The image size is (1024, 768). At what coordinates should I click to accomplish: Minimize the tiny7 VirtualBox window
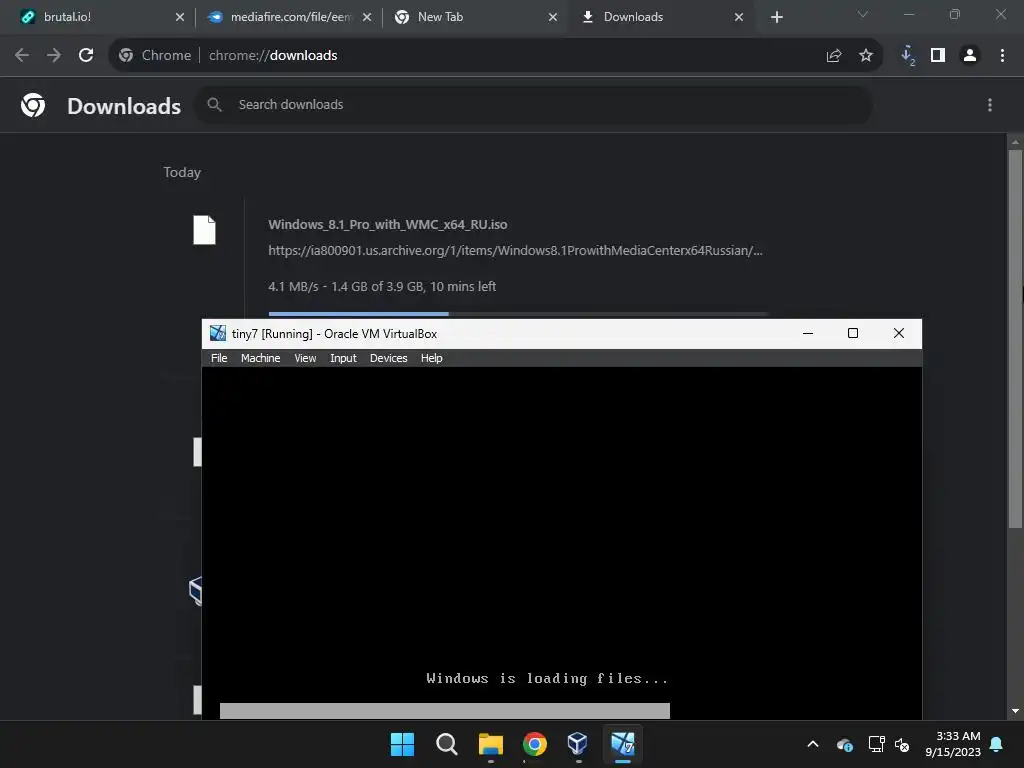tap(808, 333)
